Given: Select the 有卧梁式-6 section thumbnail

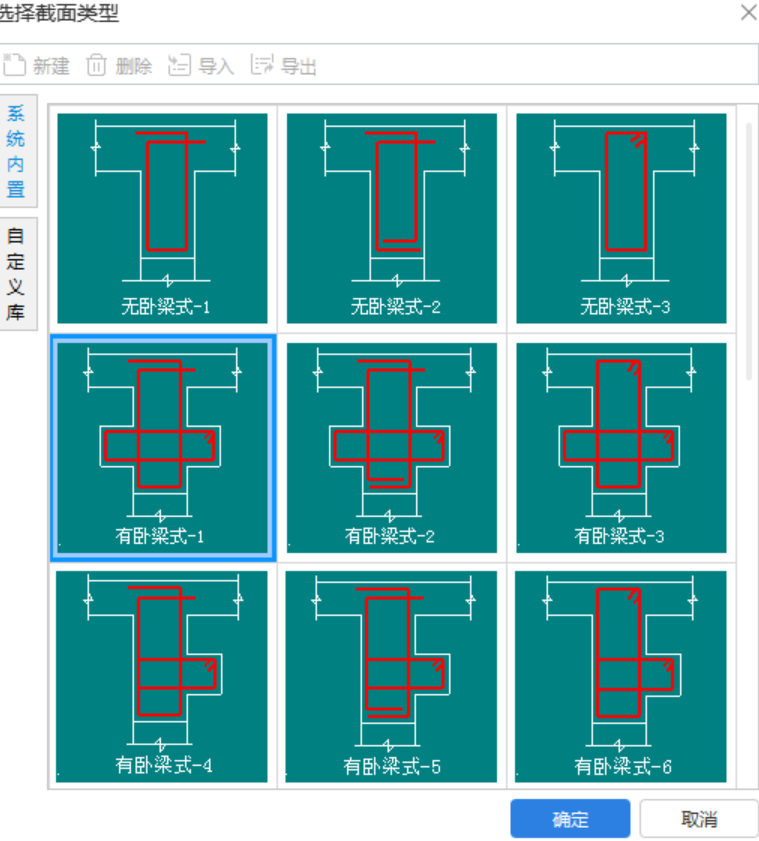Looking at the screenshot, I should click(621, 676).
